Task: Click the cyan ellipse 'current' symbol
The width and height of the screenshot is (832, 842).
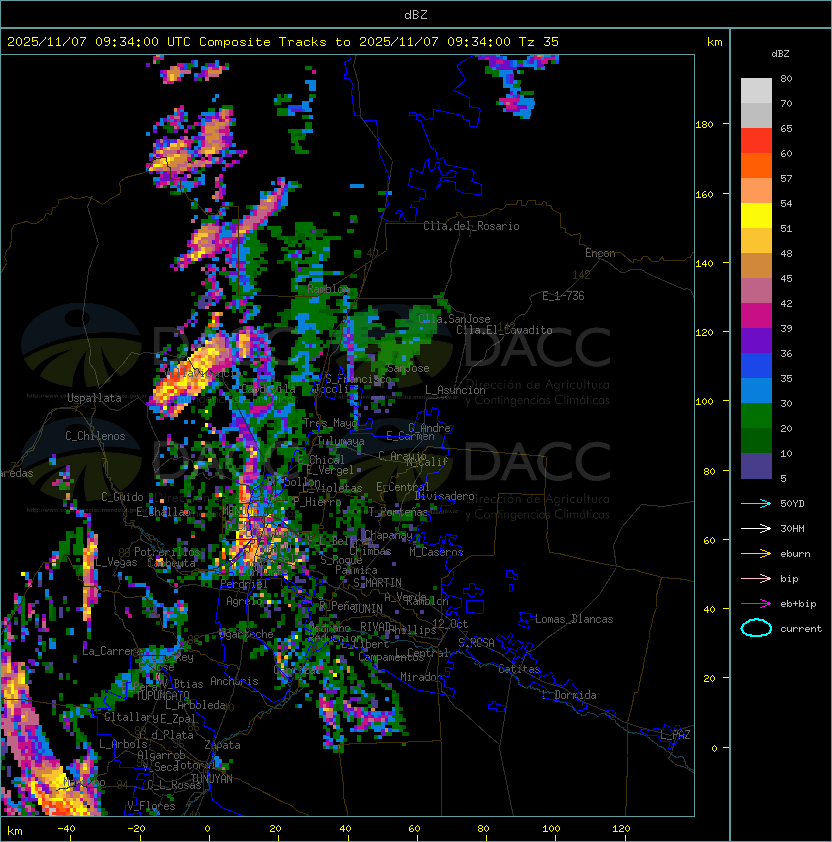Action: pyautogui.click(x=756, y=628)
